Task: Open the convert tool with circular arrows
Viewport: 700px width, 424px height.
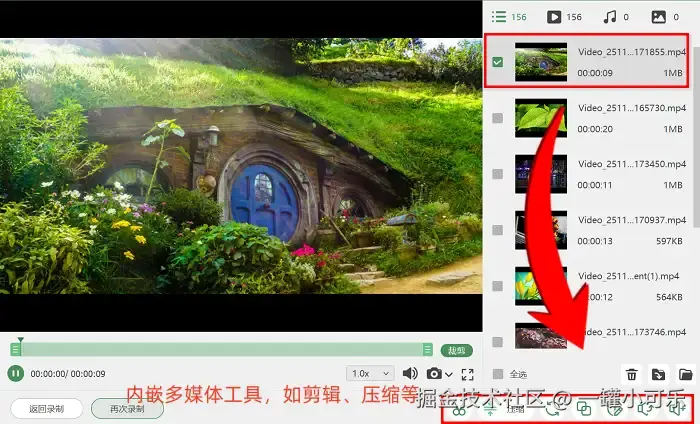Action: [x=552, y=410]
